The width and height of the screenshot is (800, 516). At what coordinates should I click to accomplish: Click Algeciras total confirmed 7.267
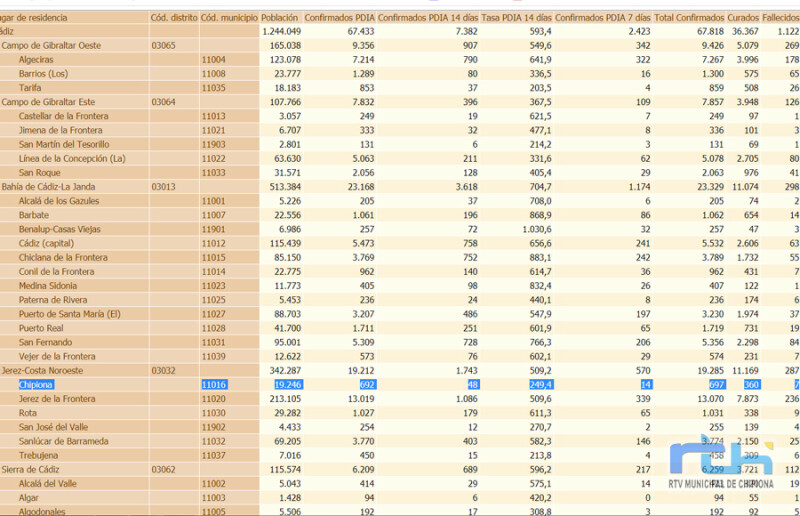tap(713, 60)
